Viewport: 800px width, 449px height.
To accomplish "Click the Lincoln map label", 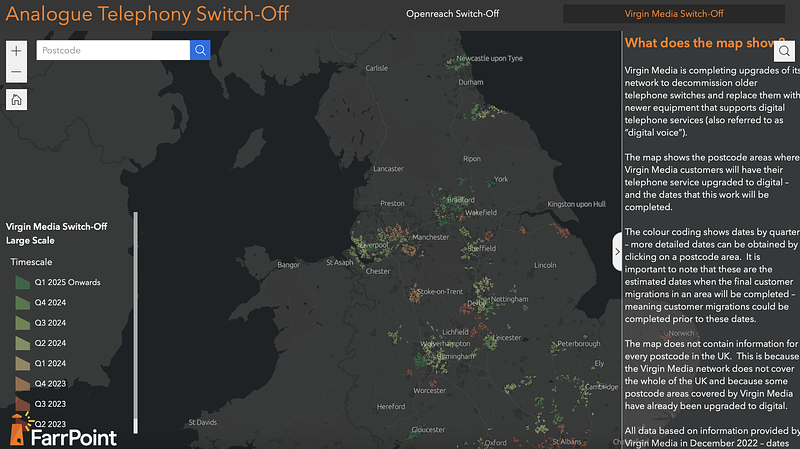I will (545, 265).
